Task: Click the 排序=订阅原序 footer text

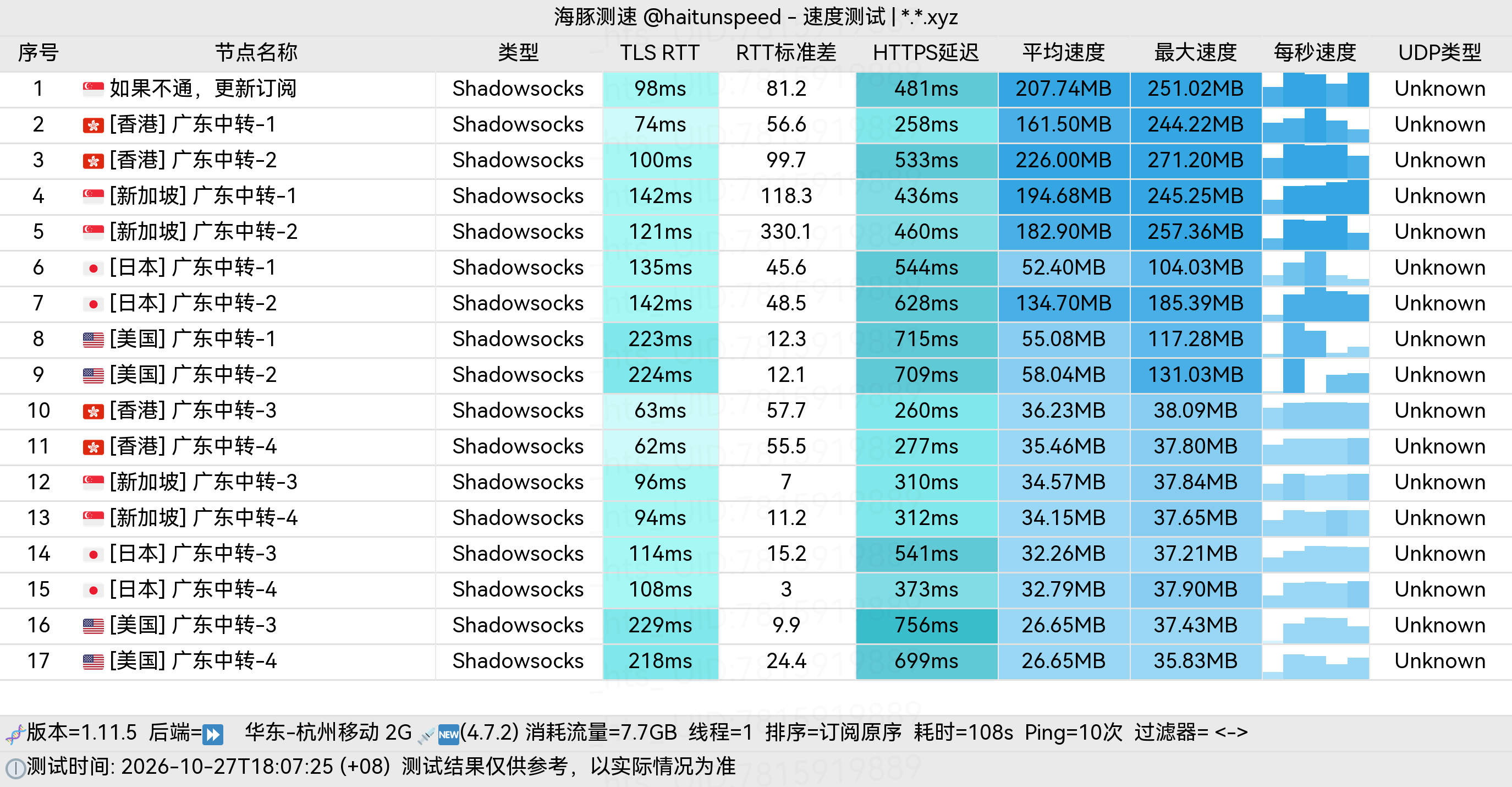Action: pyautogui.click(x=833, y=733)
